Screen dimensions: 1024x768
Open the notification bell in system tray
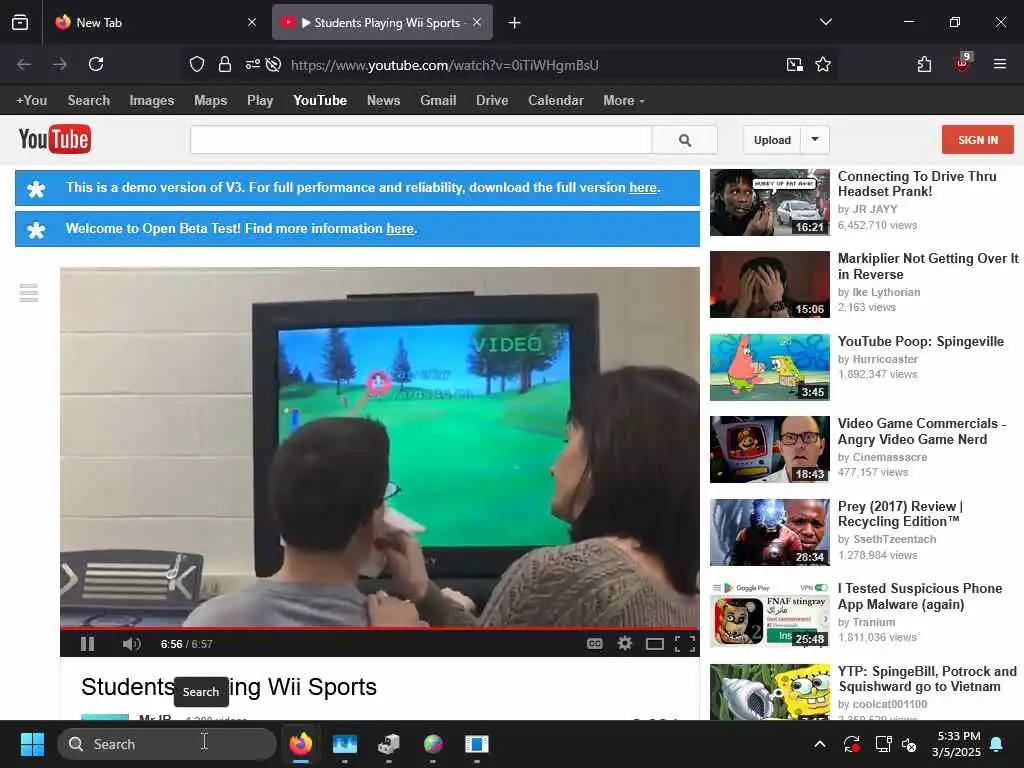pos(997,744)
